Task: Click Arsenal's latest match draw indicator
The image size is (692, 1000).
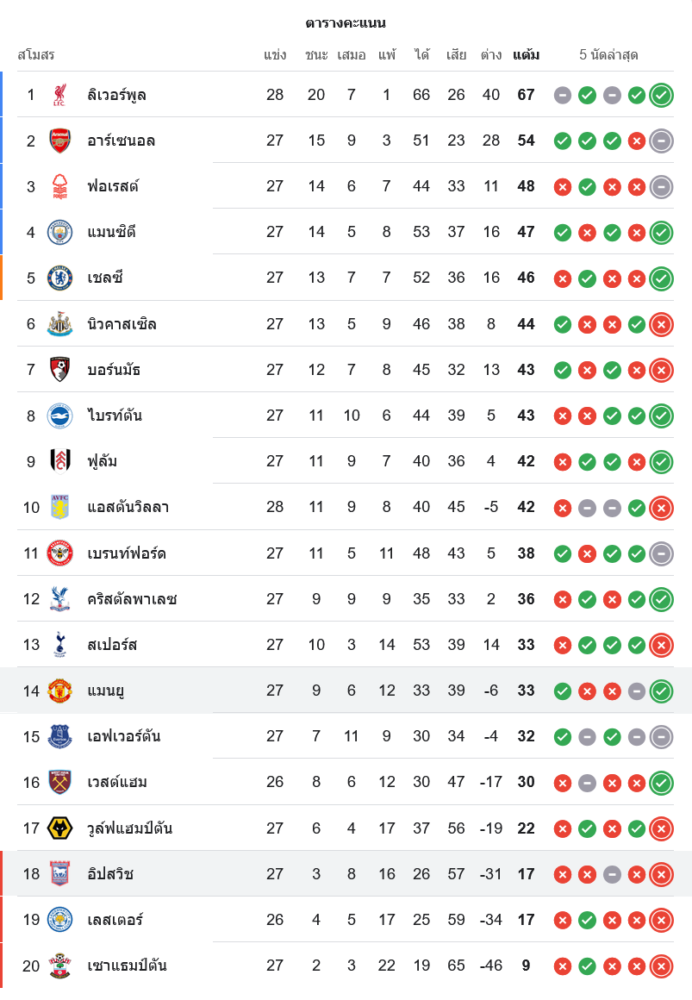Action: (x=661, y=141)
